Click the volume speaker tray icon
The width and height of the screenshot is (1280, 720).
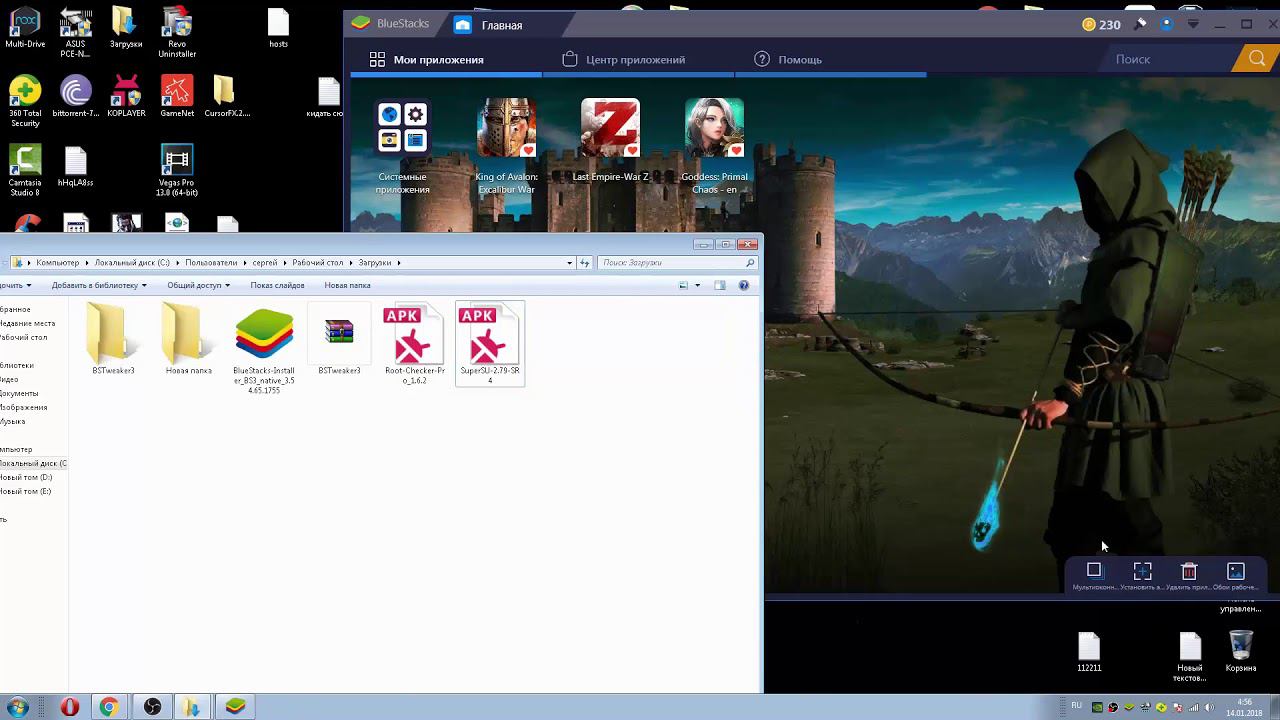pyautogui.click(x=1212, y=707)
